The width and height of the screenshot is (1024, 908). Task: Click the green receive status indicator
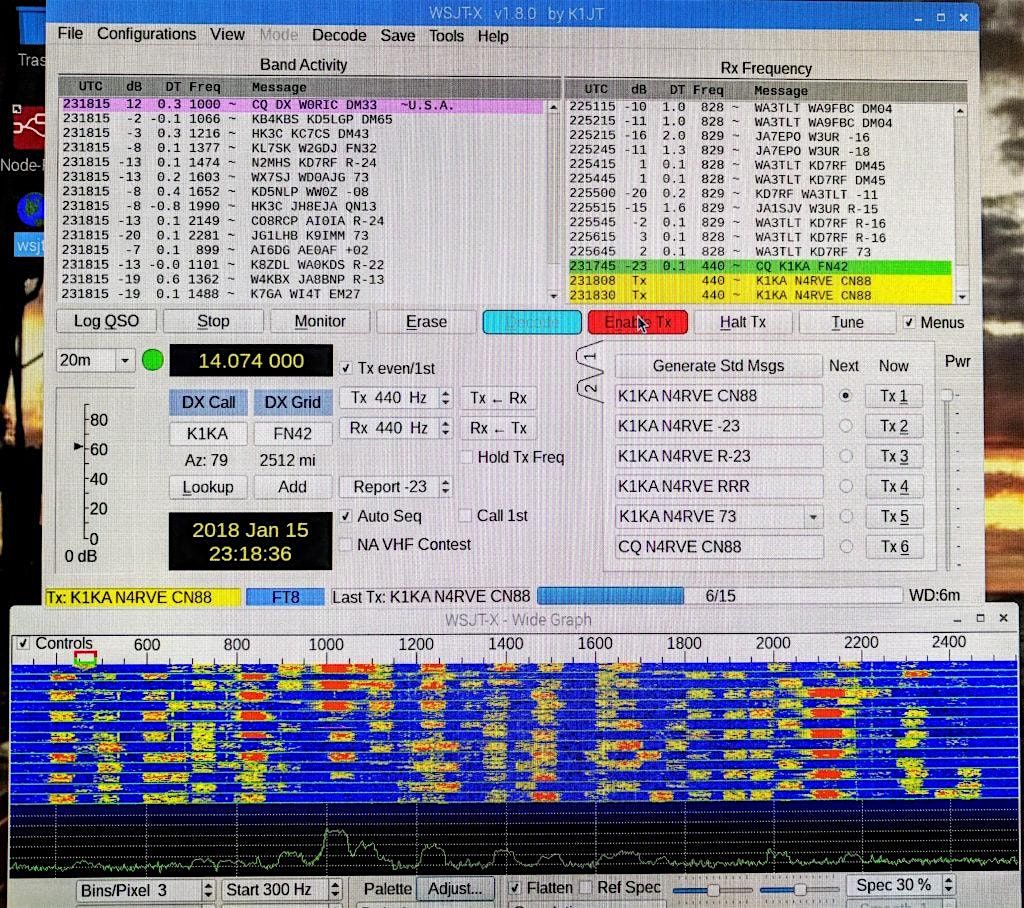[x=152, y=360]
